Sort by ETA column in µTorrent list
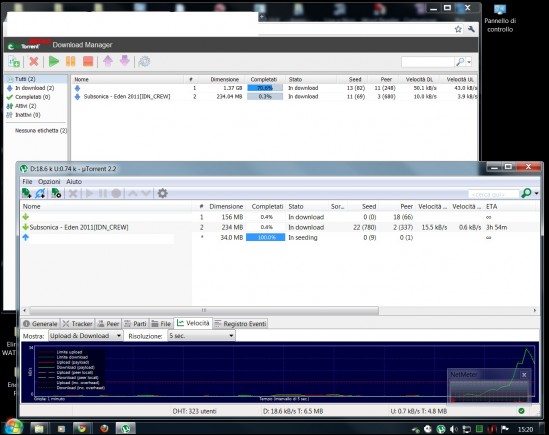Image resolution: width=549 pixels, height=435 pixels. 511,207
